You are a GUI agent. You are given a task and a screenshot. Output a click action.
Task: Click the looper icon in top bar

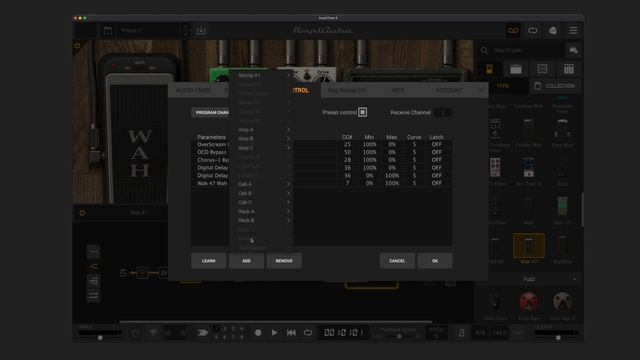click(533, 31)
